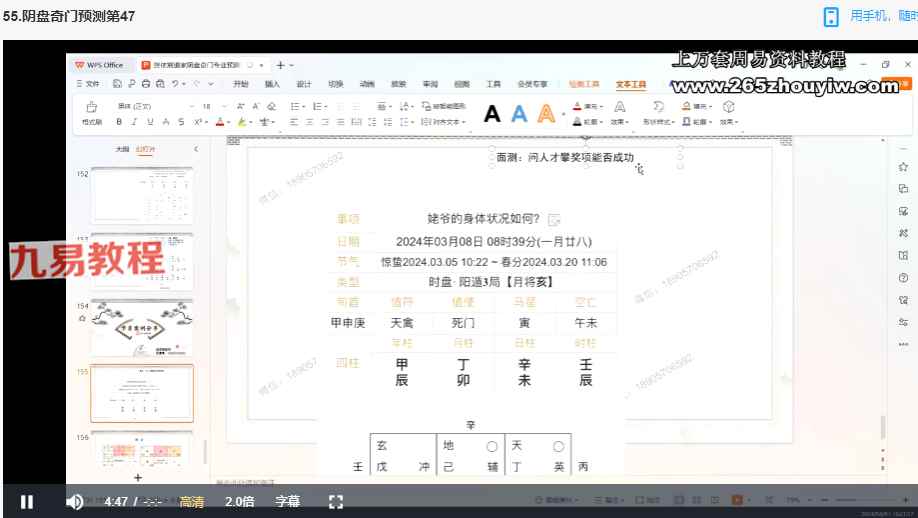
Task: Open new document tab plus button
Action: pyautogui.click(x=280, y=65)
